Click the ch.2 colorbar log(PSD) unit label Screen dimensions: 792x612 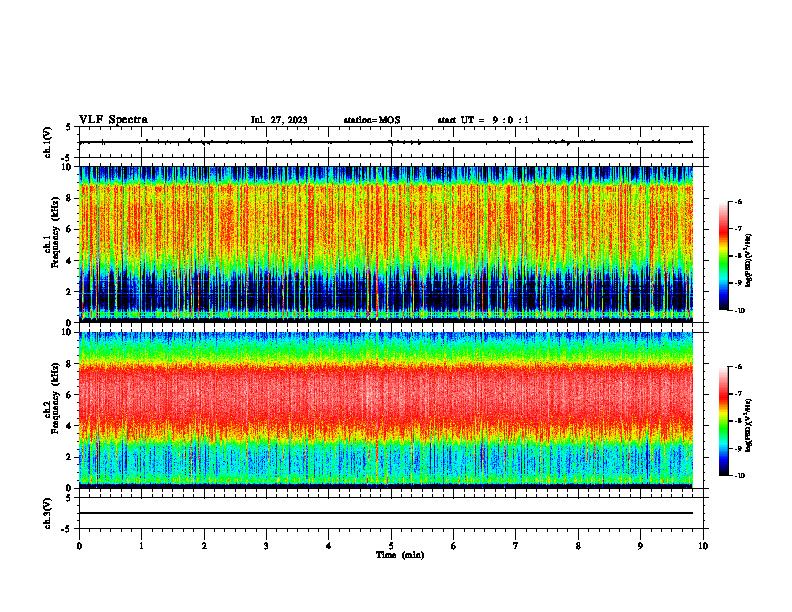(749, 426)
